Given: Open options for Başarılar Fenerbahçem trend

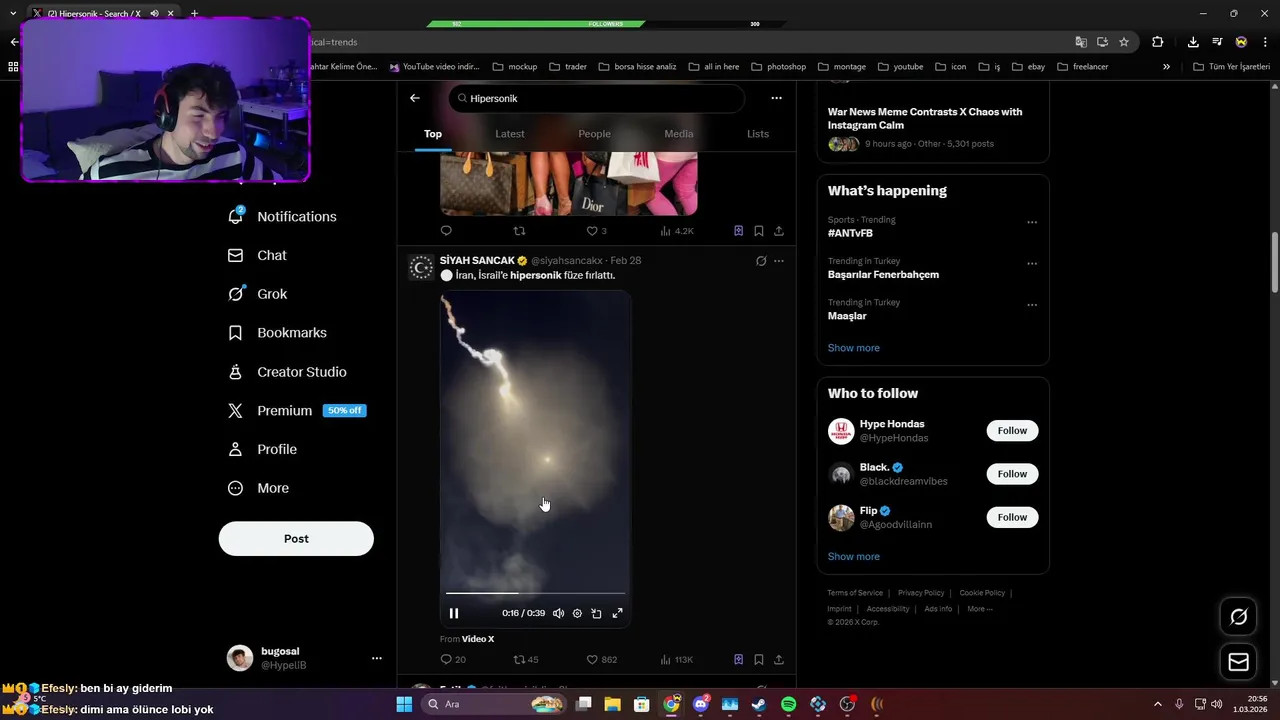Looking at the screenshot, I should click(x=1032, y=264).
